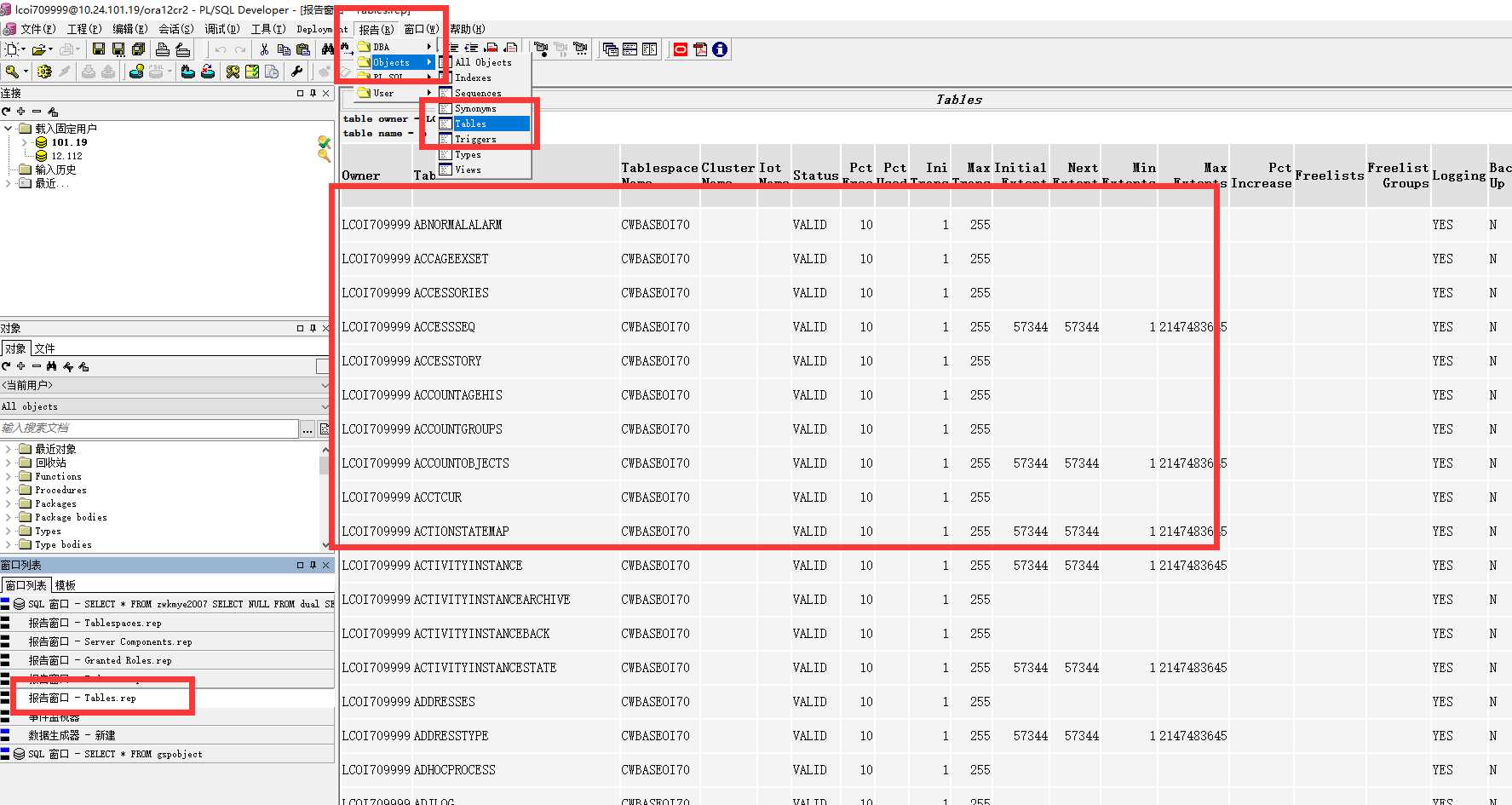Click the Save floppy disk icon
1512x805 pixels.
(99, 49)
